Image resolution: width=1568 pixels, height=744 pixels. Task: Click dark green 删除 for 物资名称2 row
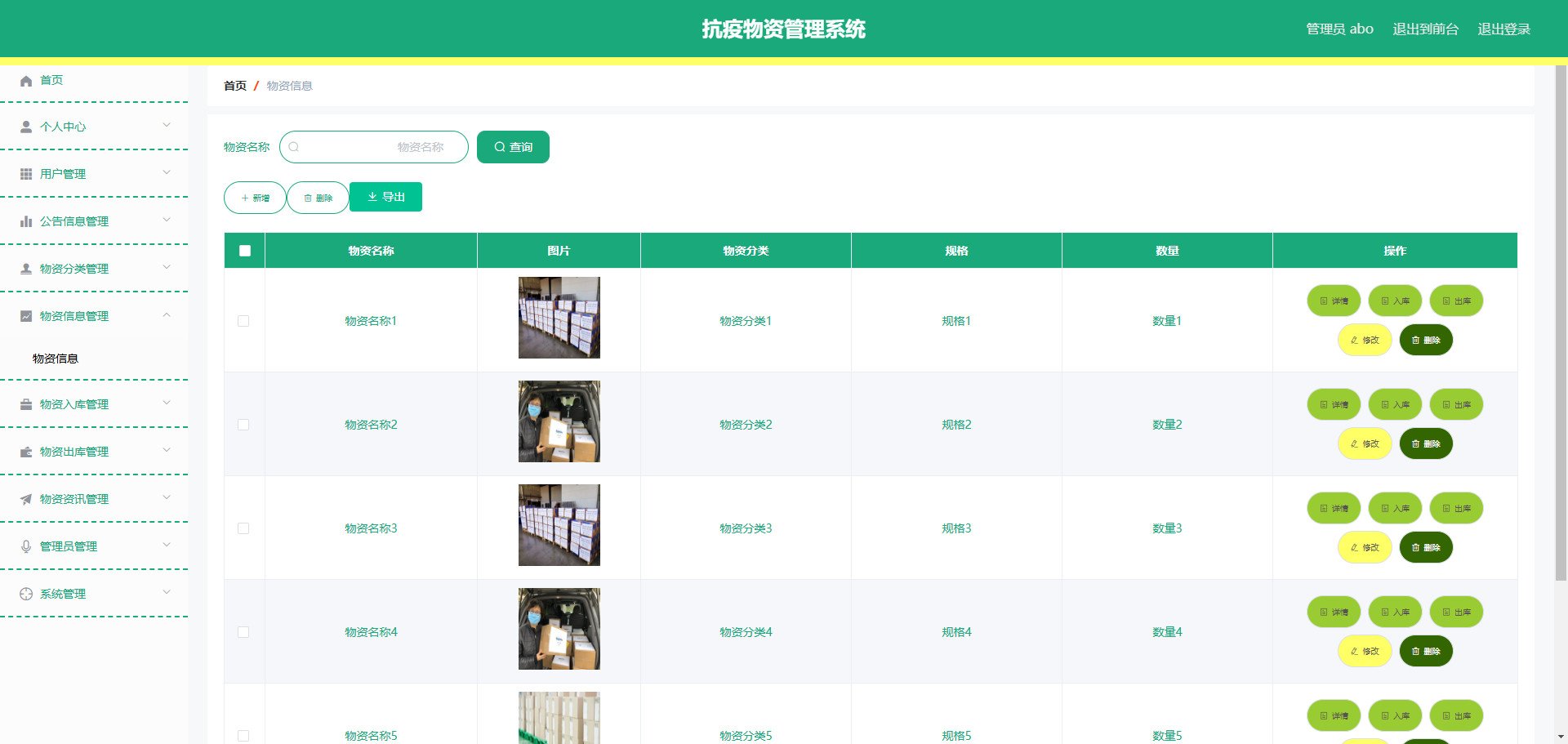click(1426, 443)
